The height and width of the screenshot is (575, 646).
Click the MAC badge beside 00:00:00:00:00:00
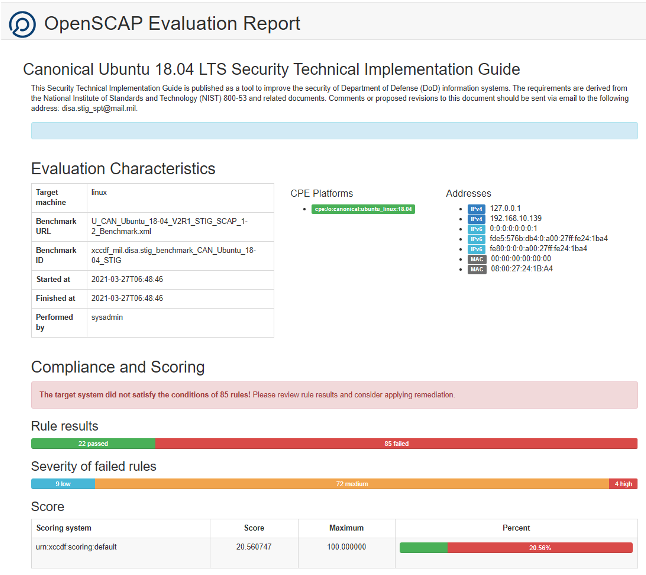(x=477, y=259)
